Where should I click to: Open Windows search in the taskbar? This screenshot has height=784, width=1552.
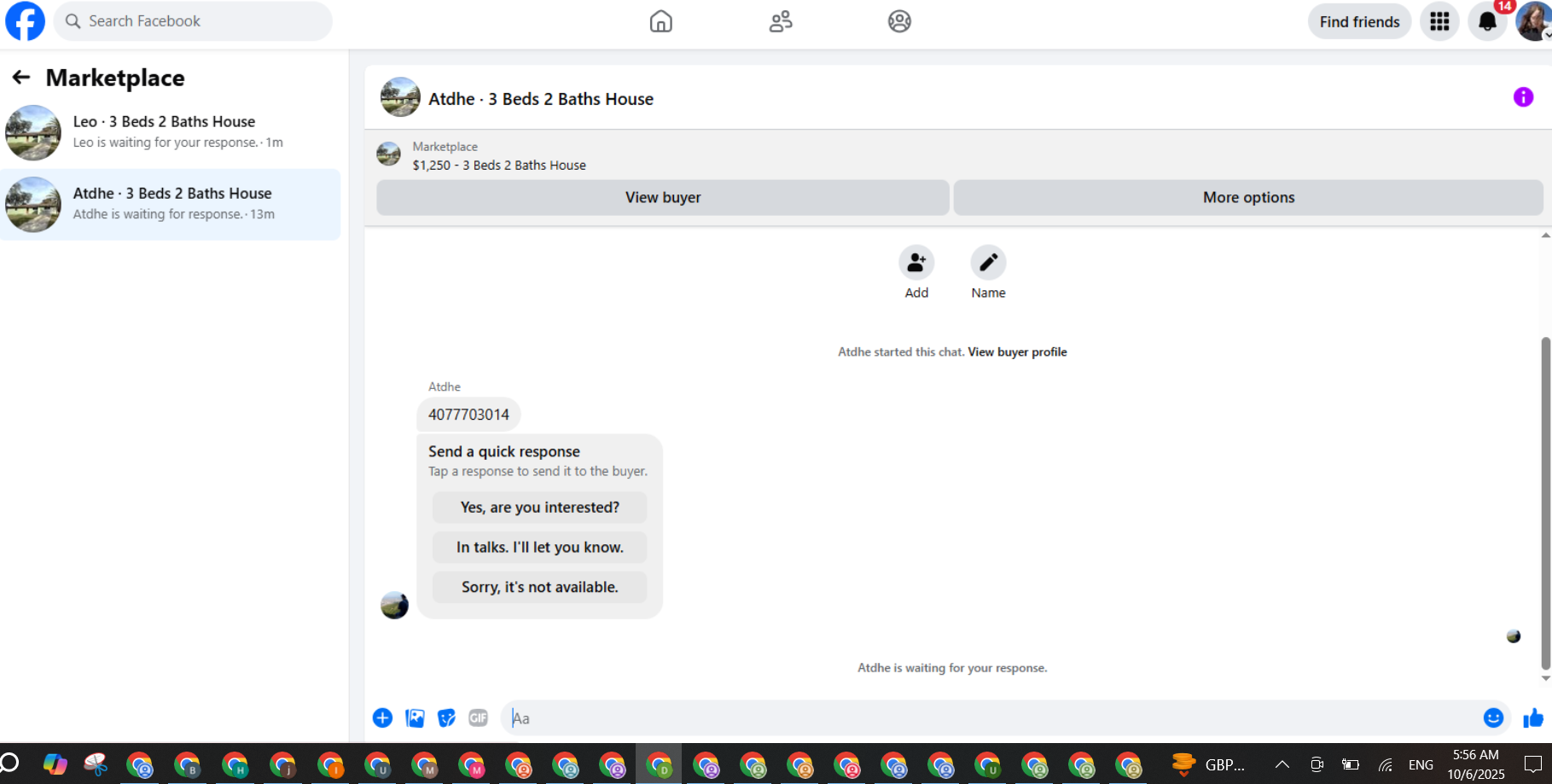pos(9,764)
